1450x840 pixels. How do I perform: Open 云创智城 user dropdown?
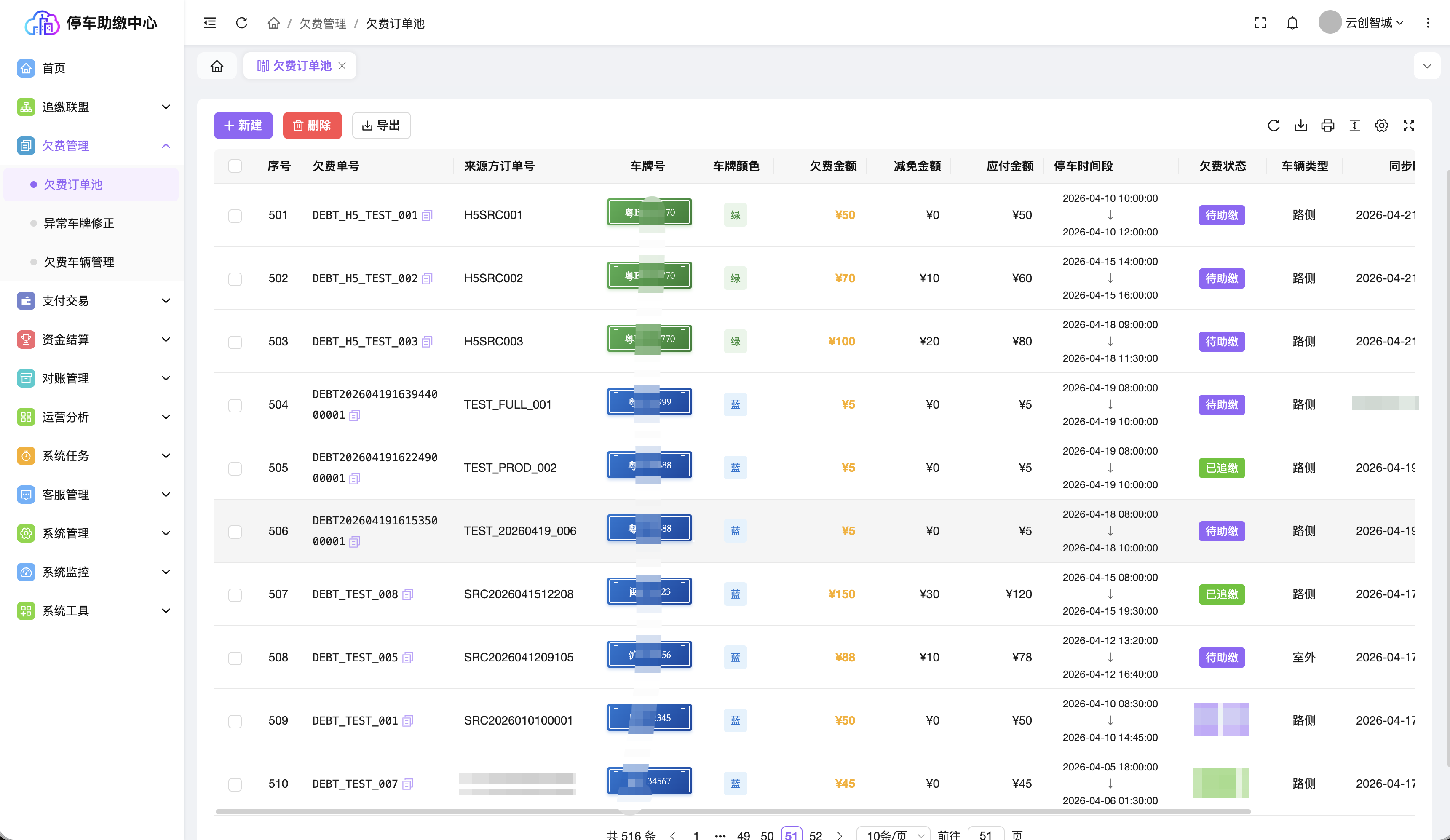click(x=1362, y=23)
